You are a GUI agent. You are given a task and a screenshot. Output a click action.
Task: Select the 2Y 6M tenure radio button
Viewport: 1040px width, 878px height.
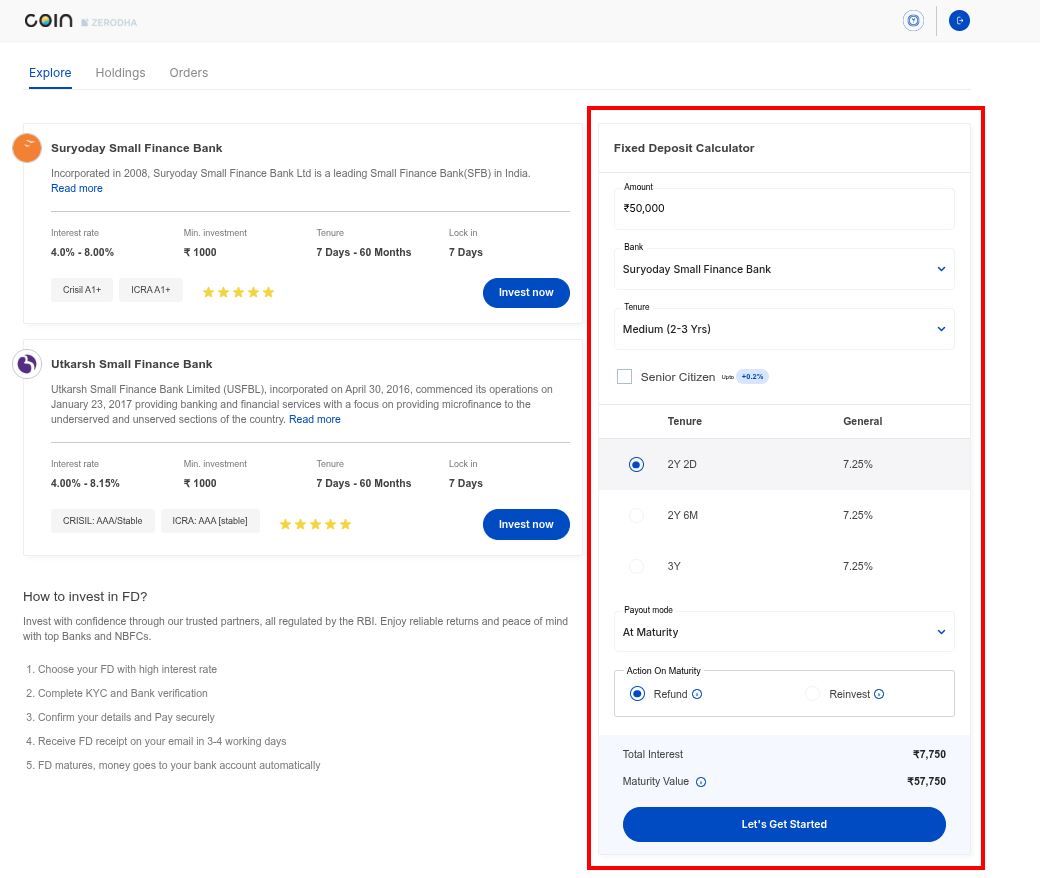tap(636, 516)
